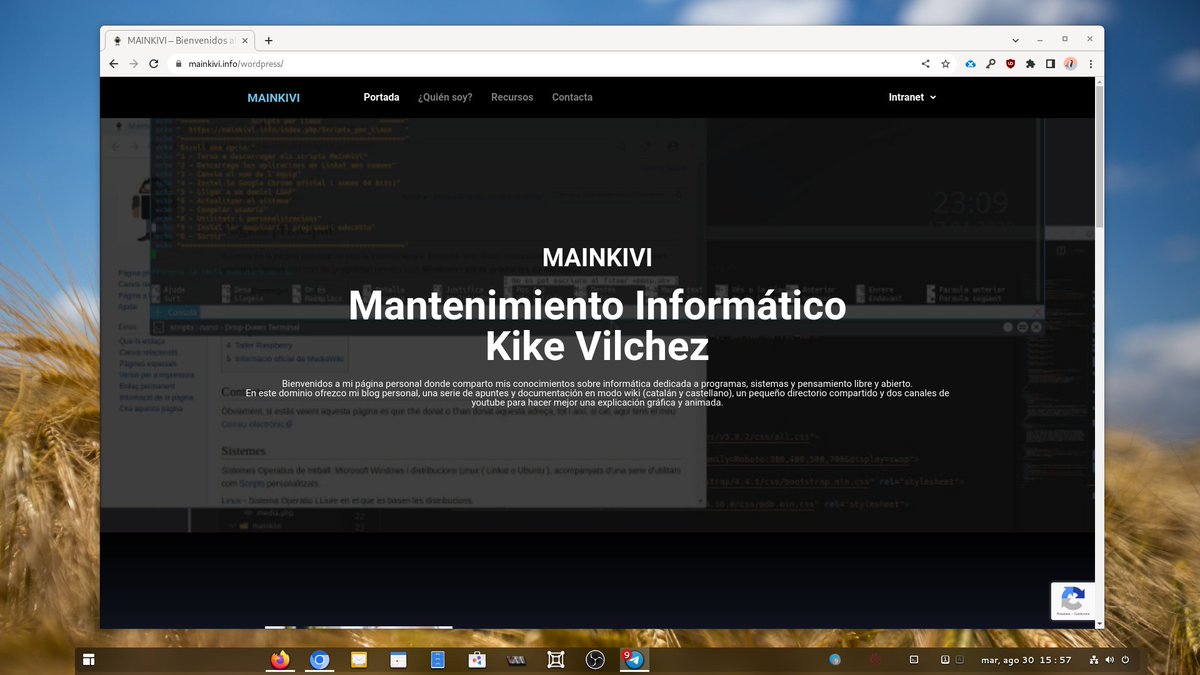Screen dimensions: 1200x675
Task: Click the red tray indicator icon
Action: 874,660
